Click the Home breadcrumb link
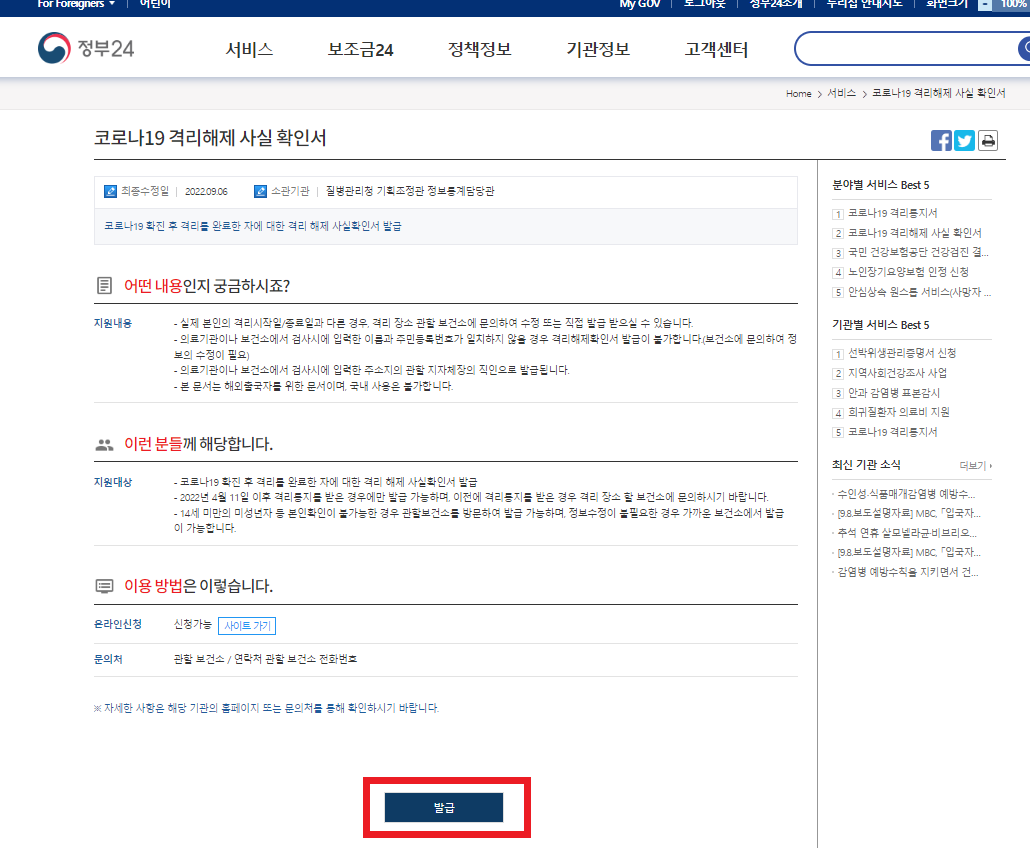Screen dimensions: 1030x848 [x=798, y=93]
